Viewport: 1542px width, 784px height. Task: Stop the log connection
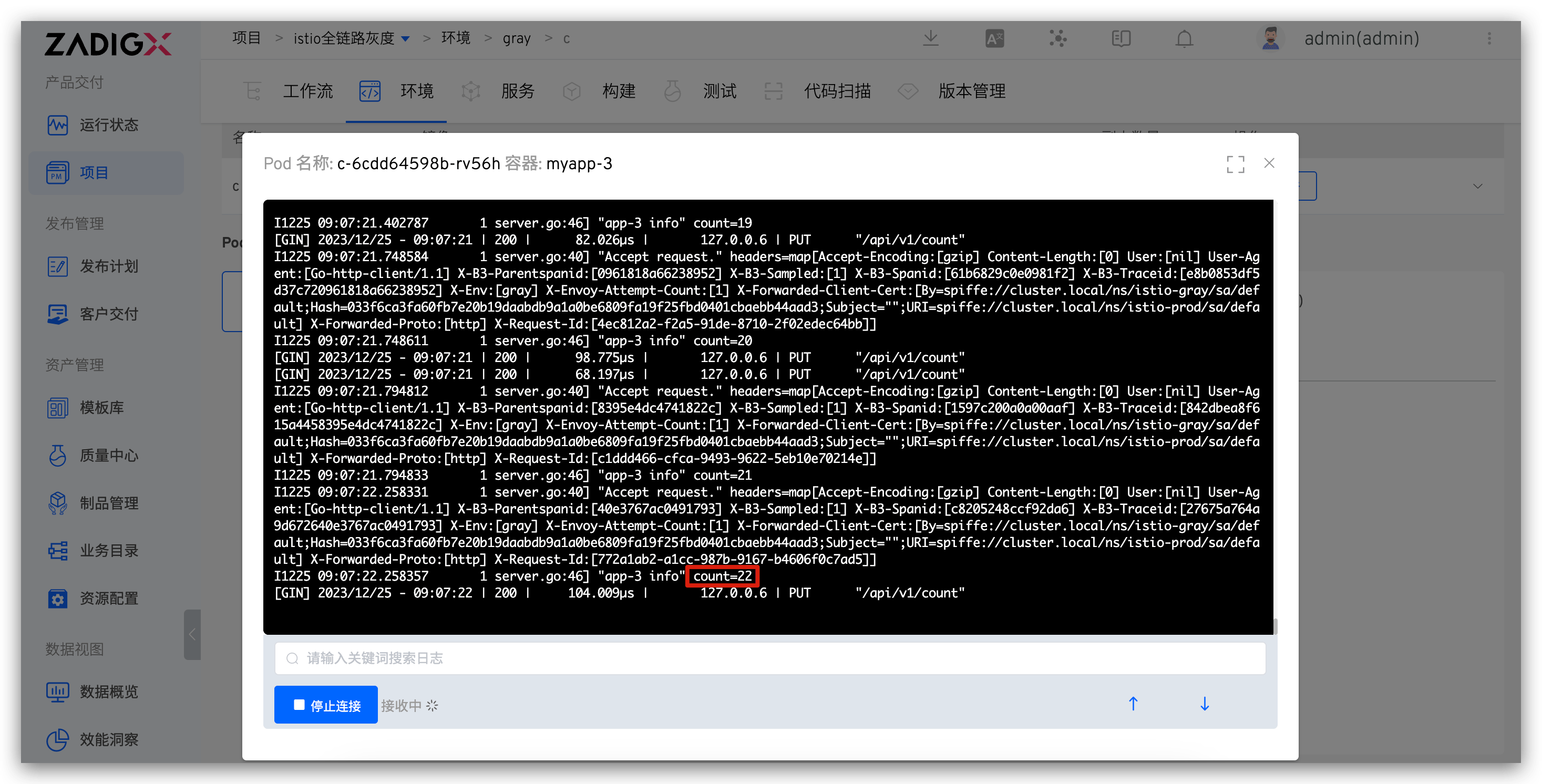pos(326,705)
